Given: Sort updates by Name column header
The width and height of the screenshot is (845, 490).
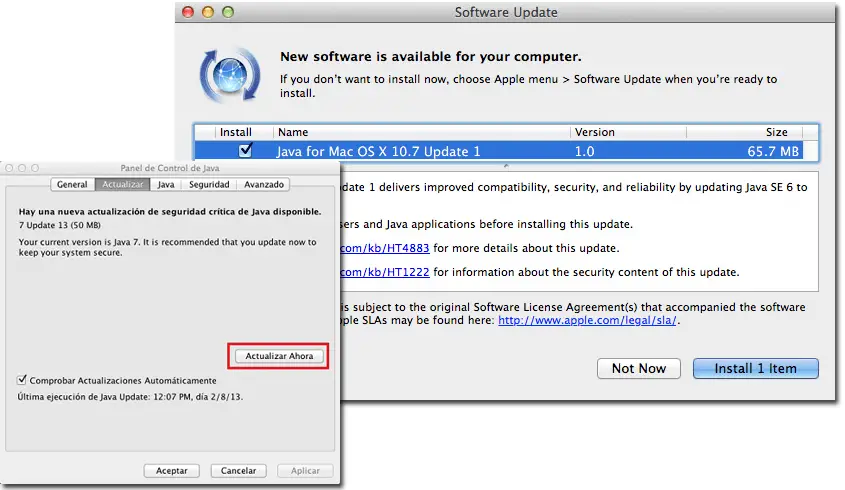Looking at the screenshot, I should (421, 132).
